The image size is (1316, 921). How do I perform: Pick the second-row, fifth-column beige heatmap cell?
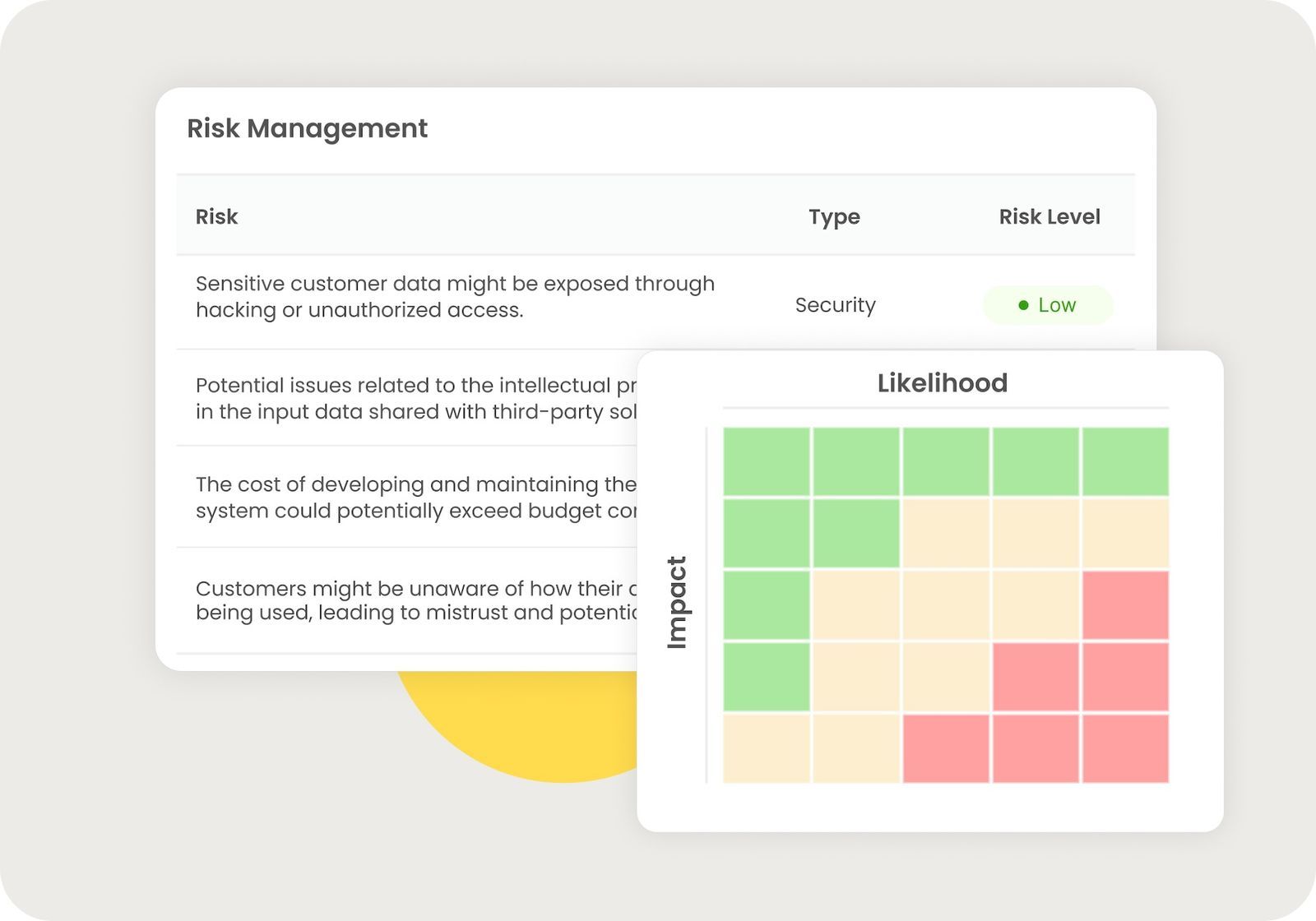tap(1125, 533)
